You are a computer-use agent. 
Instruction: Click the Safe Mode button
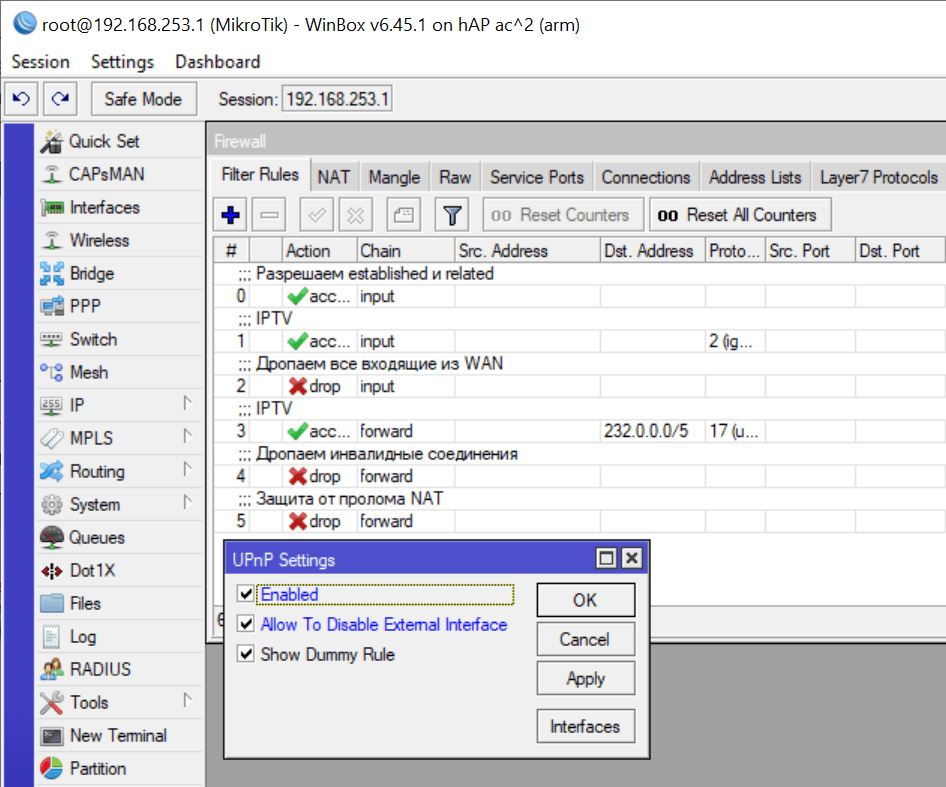tap(144, 98)
